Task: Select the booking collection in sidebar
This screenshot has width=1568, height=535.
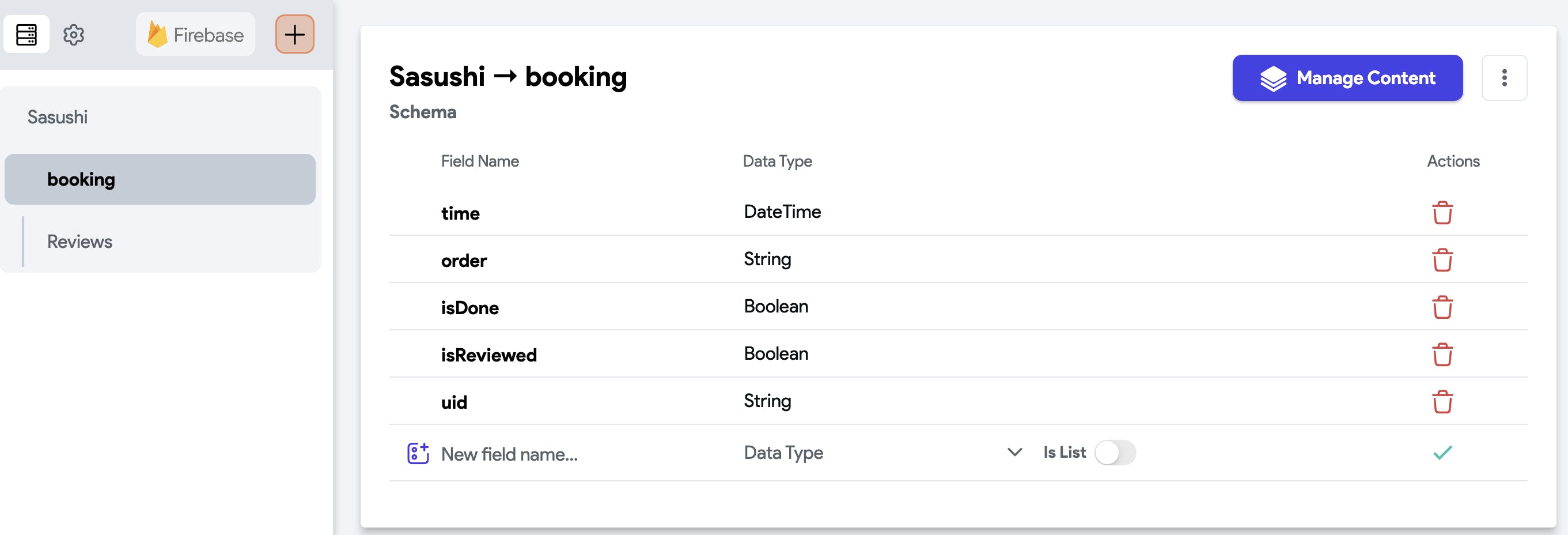Action: [160, 179]
